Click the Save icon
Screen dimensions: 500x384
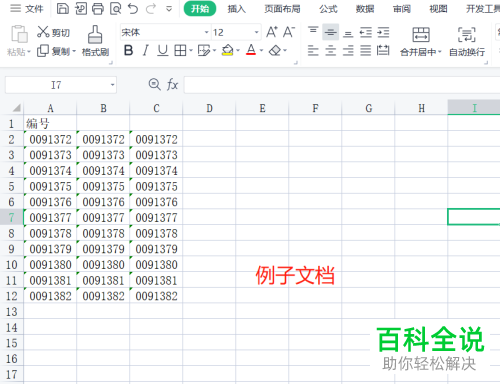click(x=63, y=9)
